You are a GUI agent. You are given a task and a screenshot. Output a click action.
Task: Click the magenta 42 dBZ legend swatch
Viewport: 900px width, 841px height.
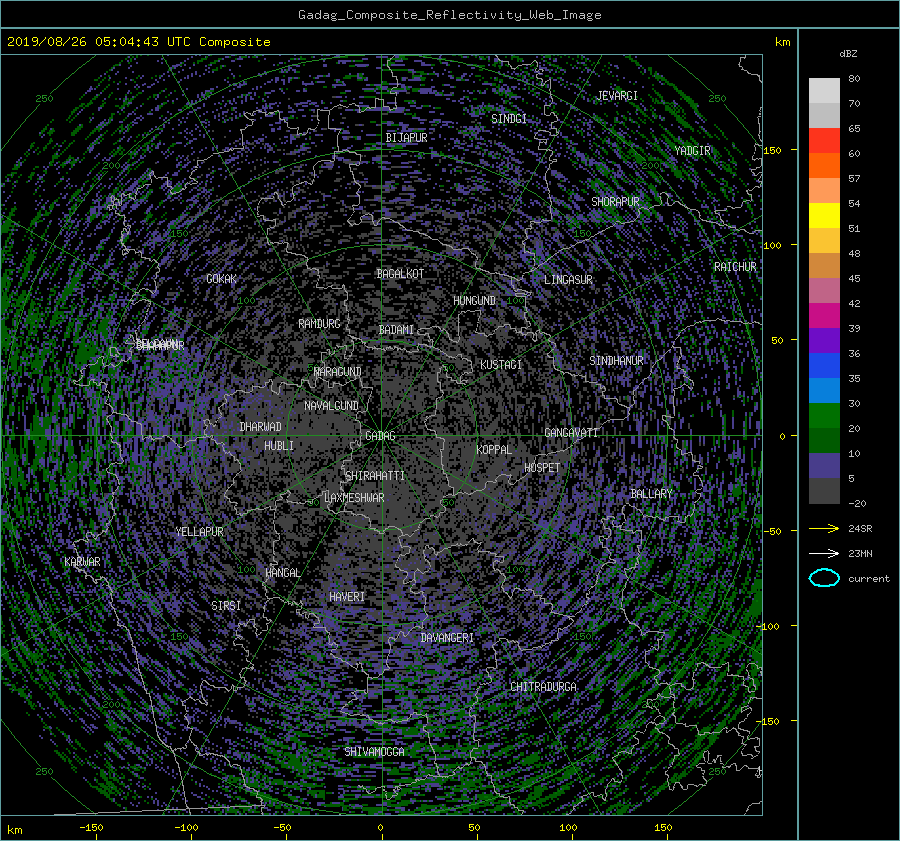(x=824, y=315)
